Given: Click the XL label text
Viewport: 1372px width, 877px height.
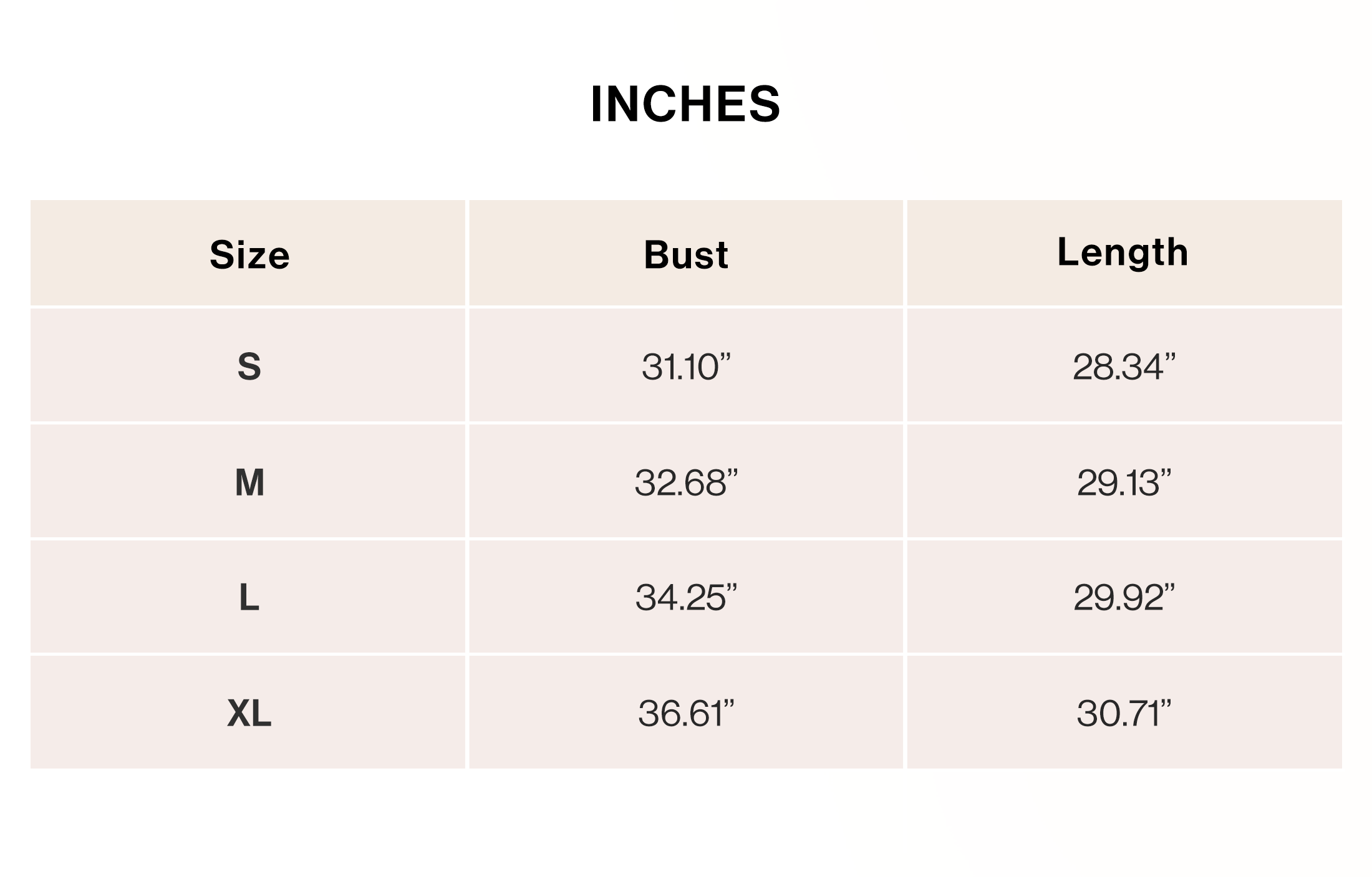Looking at the screenshot, I should tap(249, 714).
